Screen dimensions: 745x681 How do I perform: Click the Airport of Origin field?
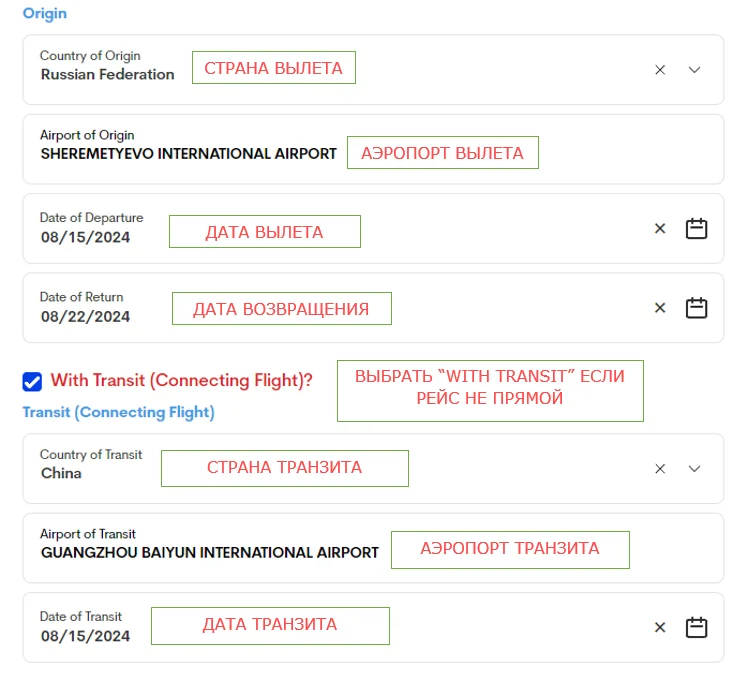(x=188, y=154)
